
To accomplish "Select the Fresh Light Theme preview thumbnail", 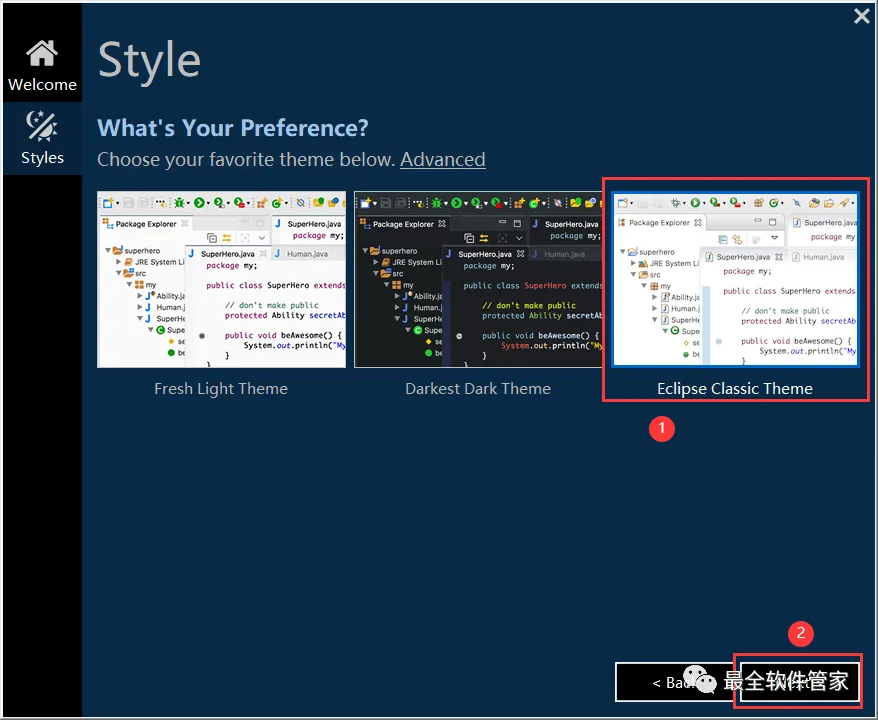I will pos(221,279).
